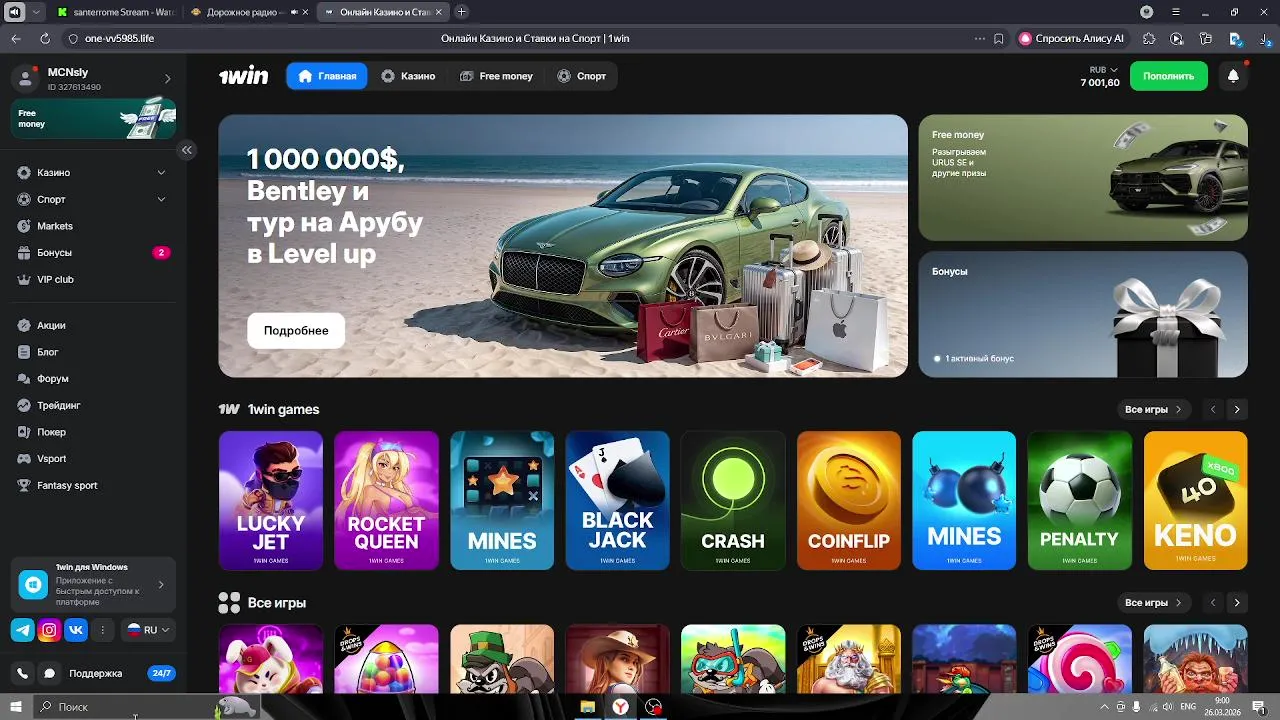Switch to Дорожное радио browser tab

coord(248,12)
